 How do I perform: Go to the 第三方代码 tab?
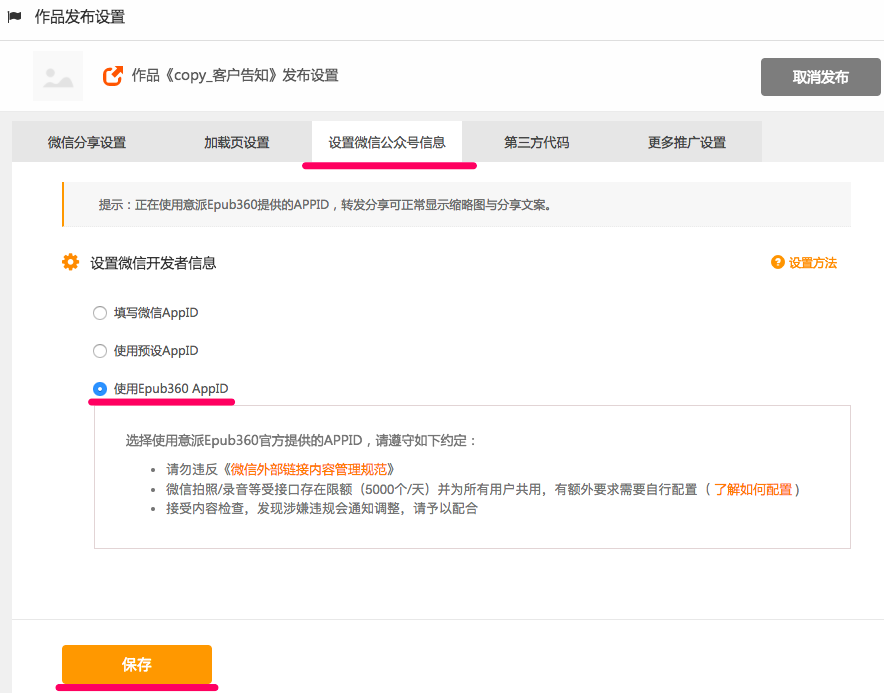(536, 142)
